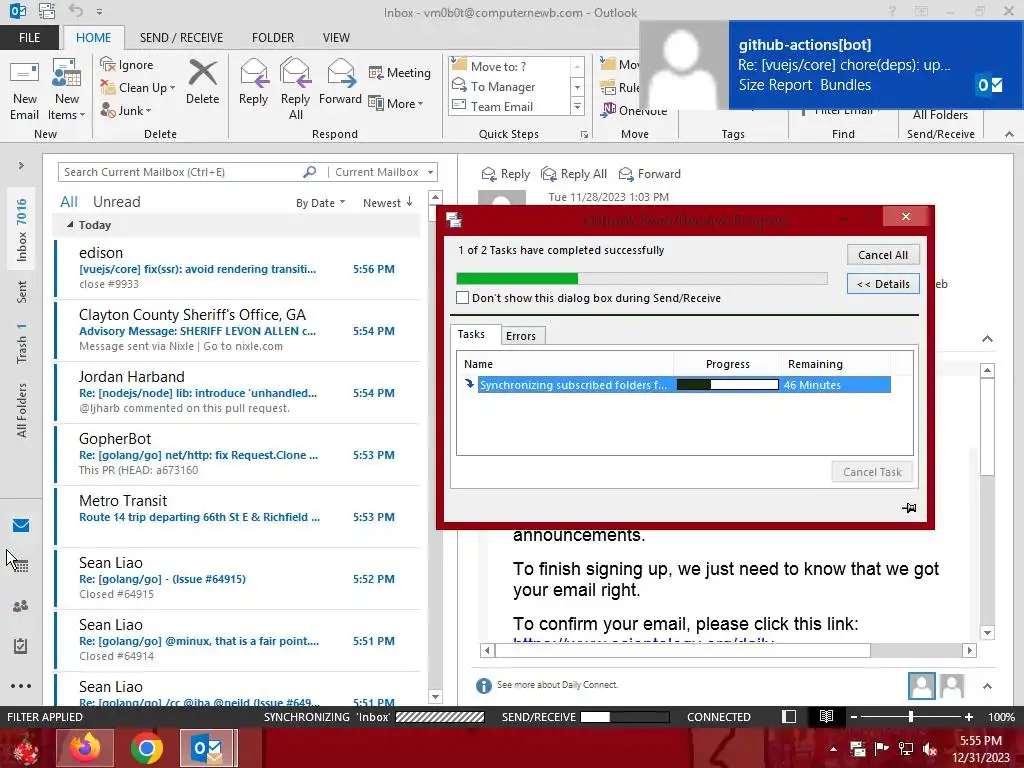The width and height of the screenshot is (1024, 768).
Task: Click the zoom slider handle
Action: click(911, 716)
